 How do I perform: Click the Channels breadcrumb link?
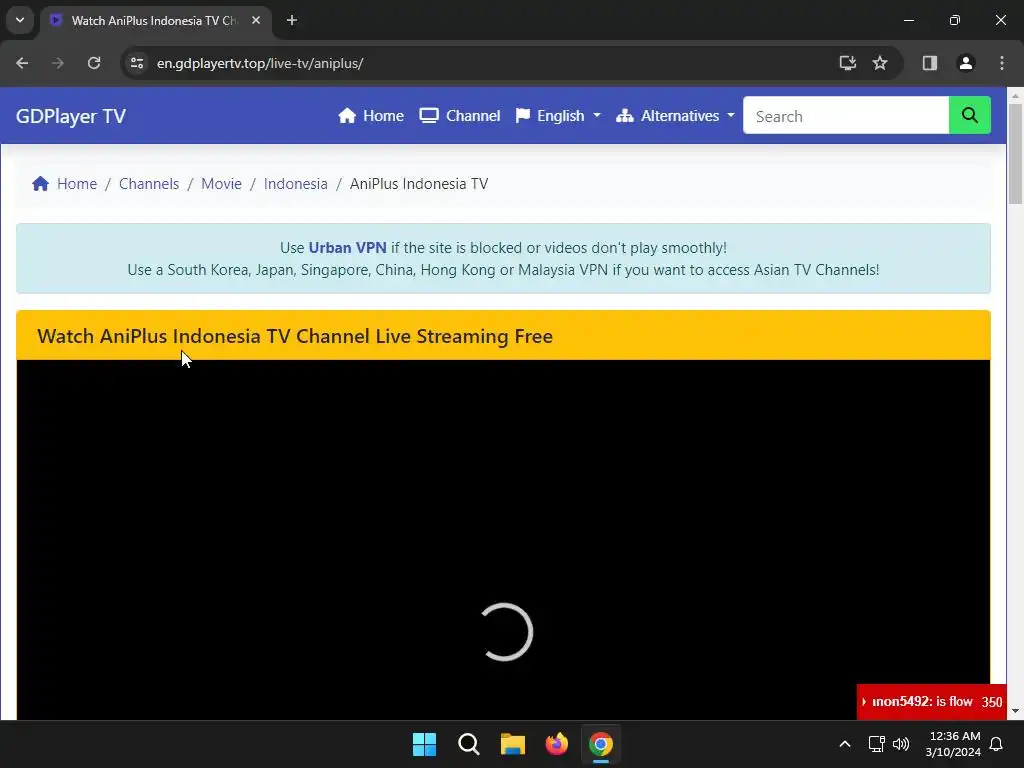point(149,184)
